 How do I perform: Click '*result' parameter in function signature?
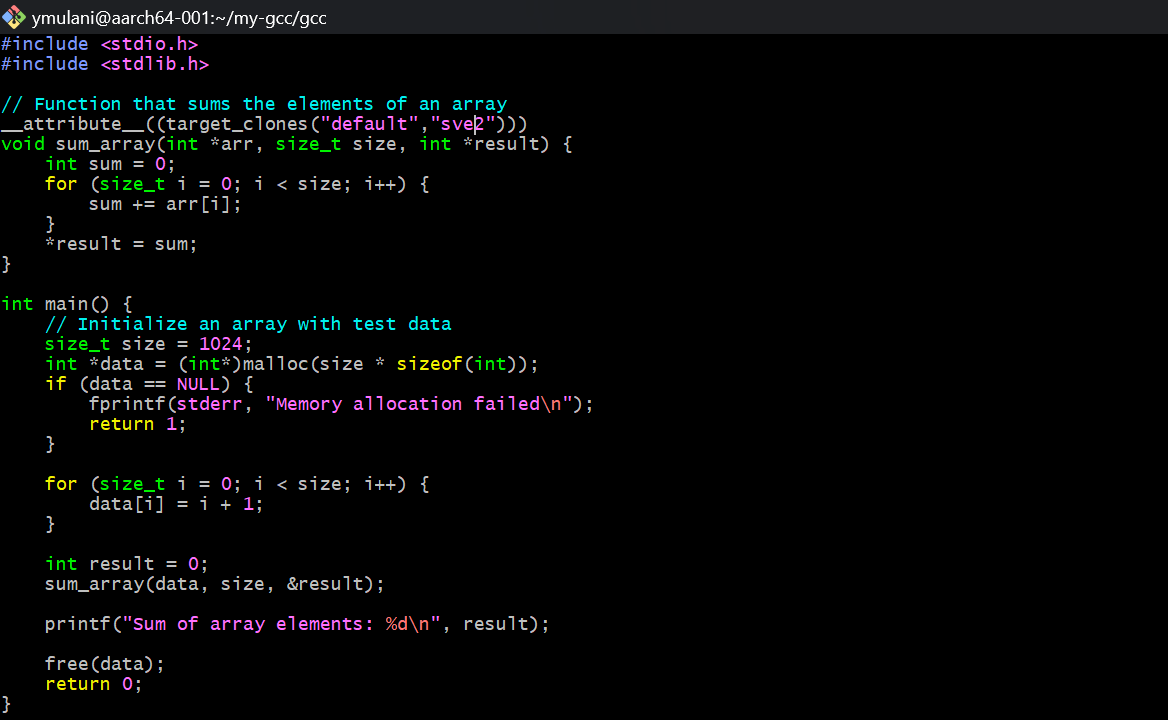(x=506, y=144)
